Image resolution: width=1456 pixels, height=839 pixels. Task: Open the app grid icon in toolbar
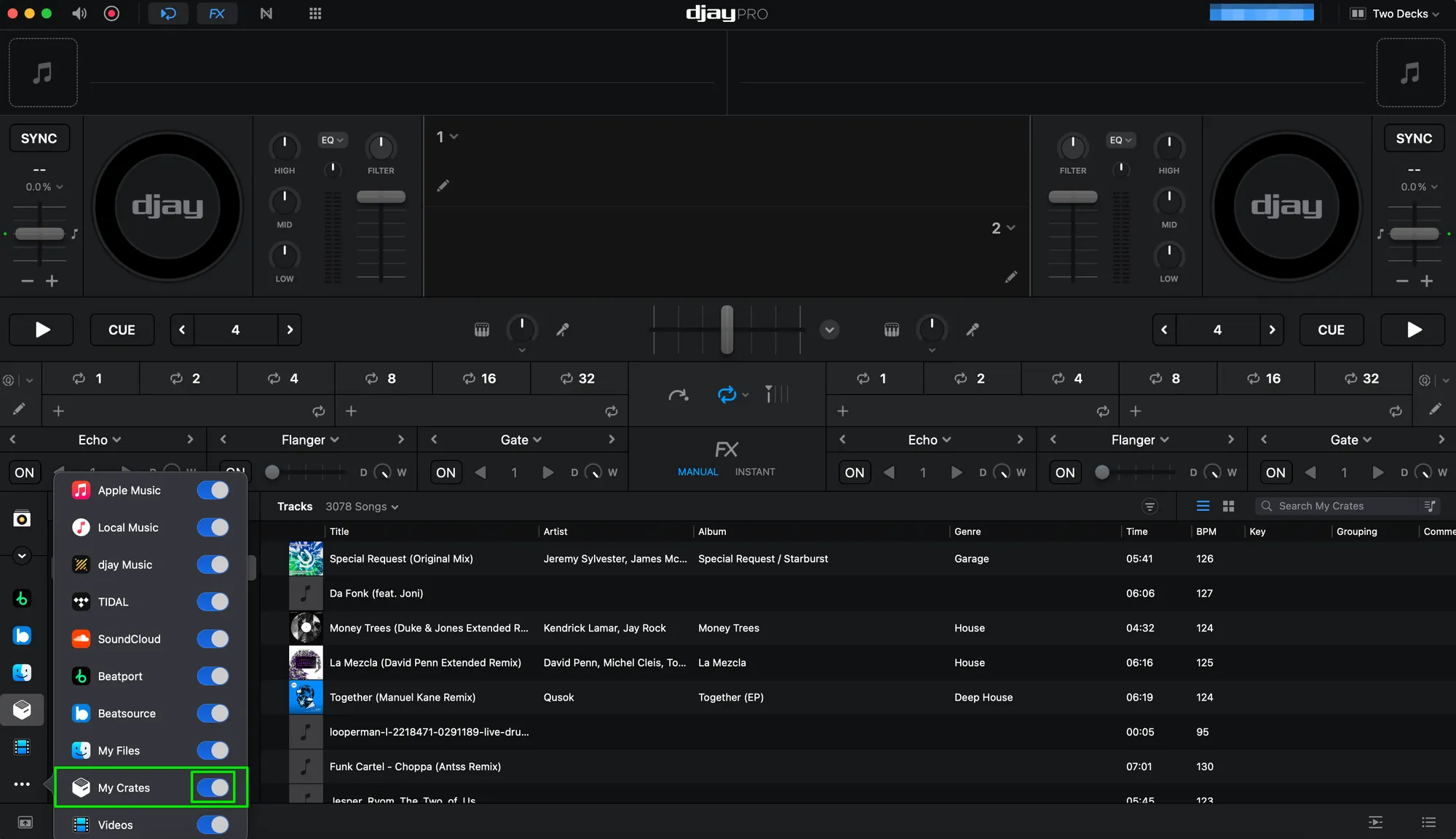[x=315, y=13]
